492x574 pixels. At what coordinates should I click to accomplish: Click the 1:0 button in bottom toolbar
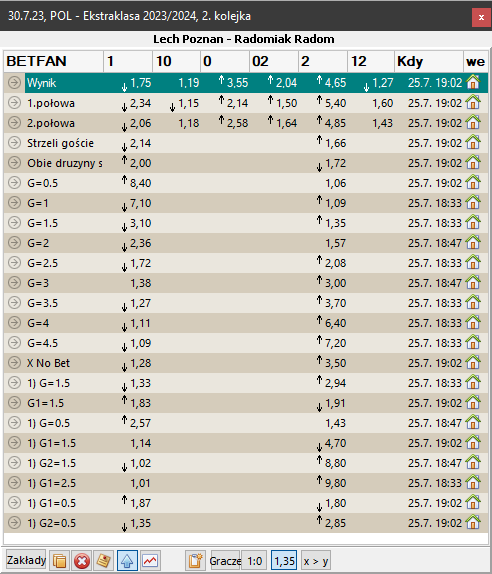tap(255, 560)
